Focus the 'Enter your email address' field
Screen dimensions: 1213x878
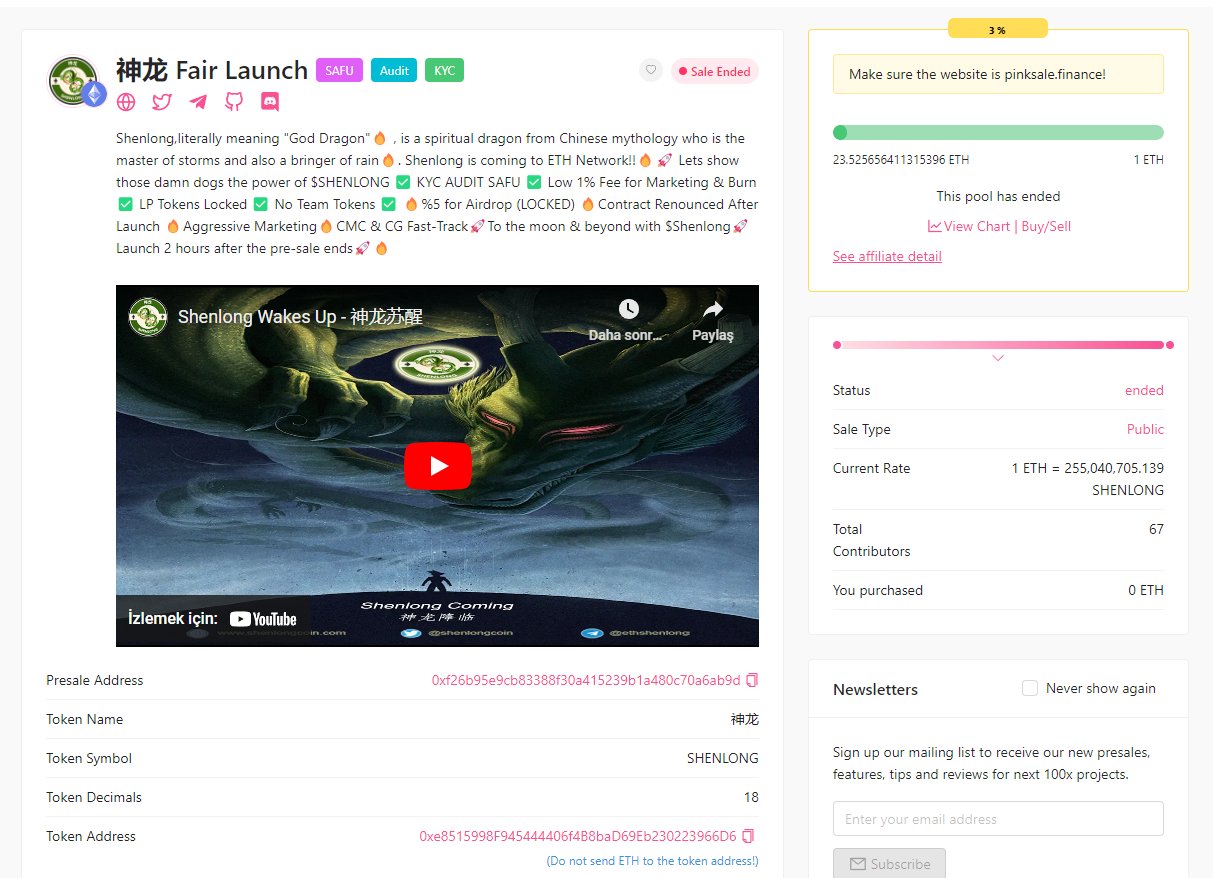coord(998,819)
